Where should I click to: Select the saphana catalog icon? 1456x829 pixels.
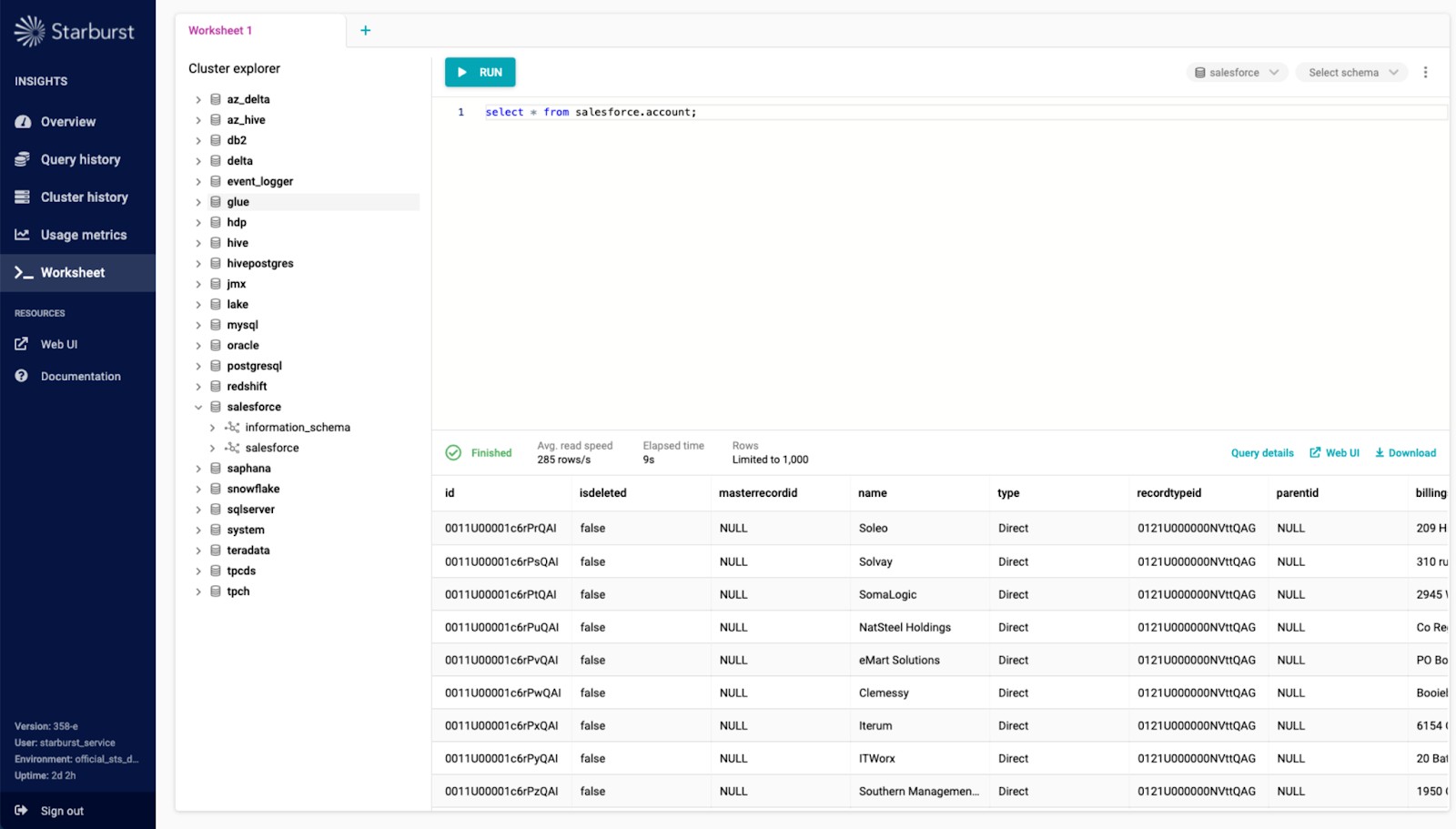(216, 469)
